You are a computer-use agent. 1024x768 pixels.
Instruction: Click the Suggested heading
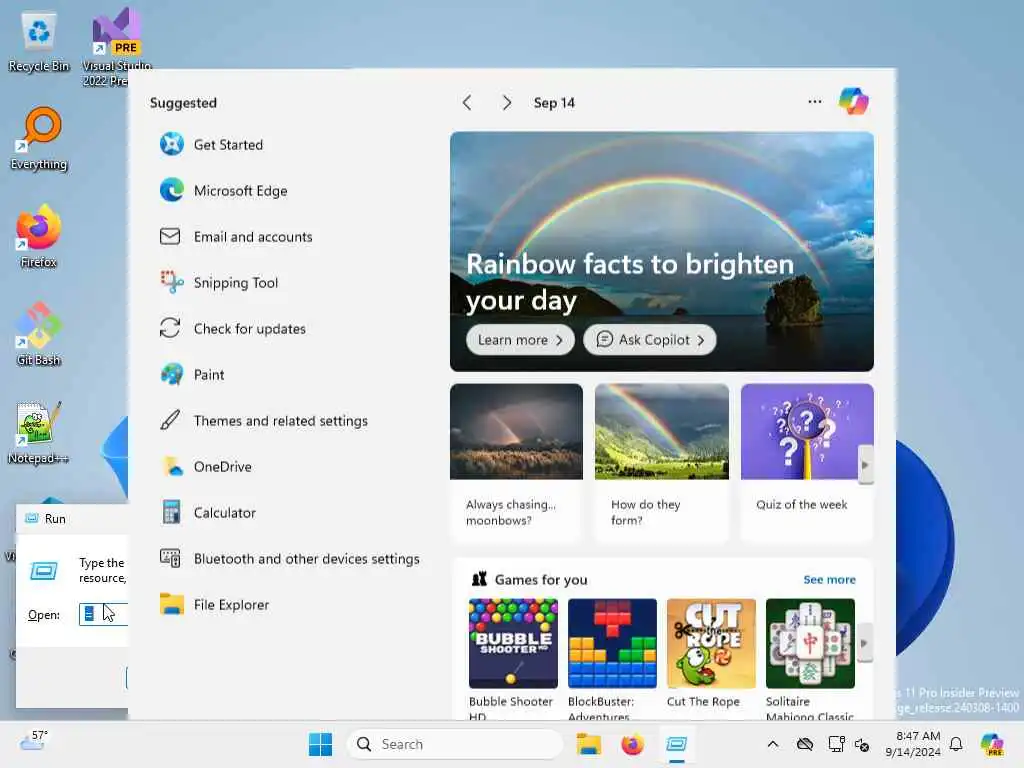coord(183,103)
